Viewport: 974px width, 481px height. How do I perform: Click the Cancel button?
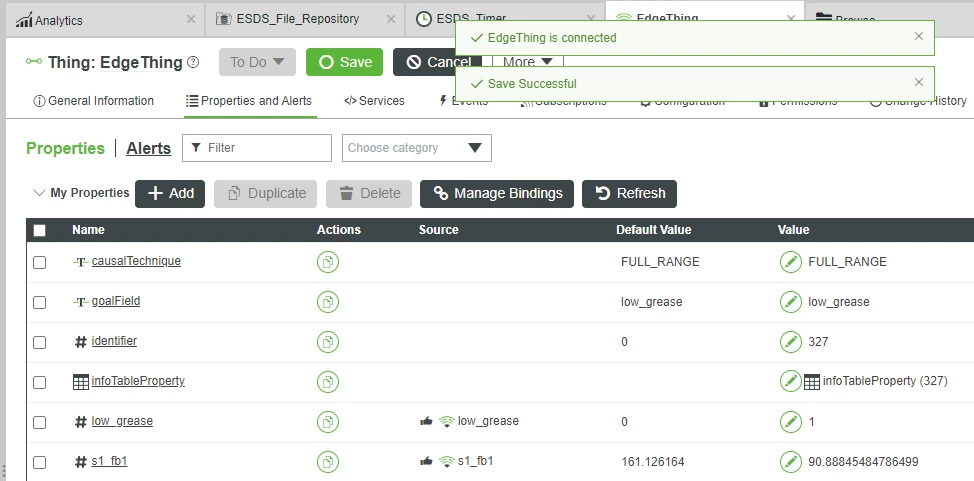437,62
